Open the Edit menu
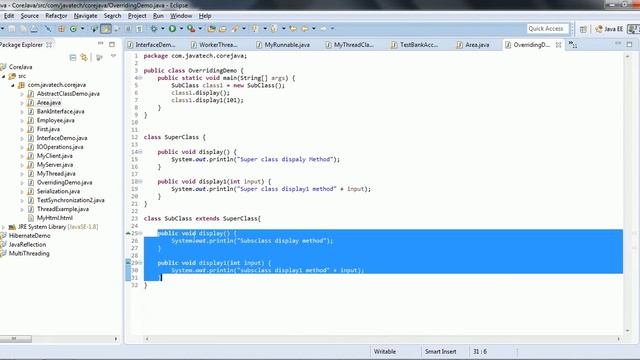 (9, 16)
